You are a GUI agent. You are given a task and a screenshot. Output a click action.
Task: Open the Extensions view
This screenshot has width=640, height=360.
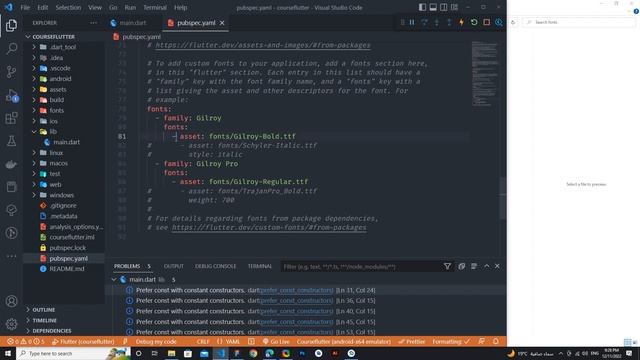pos(11,118)
